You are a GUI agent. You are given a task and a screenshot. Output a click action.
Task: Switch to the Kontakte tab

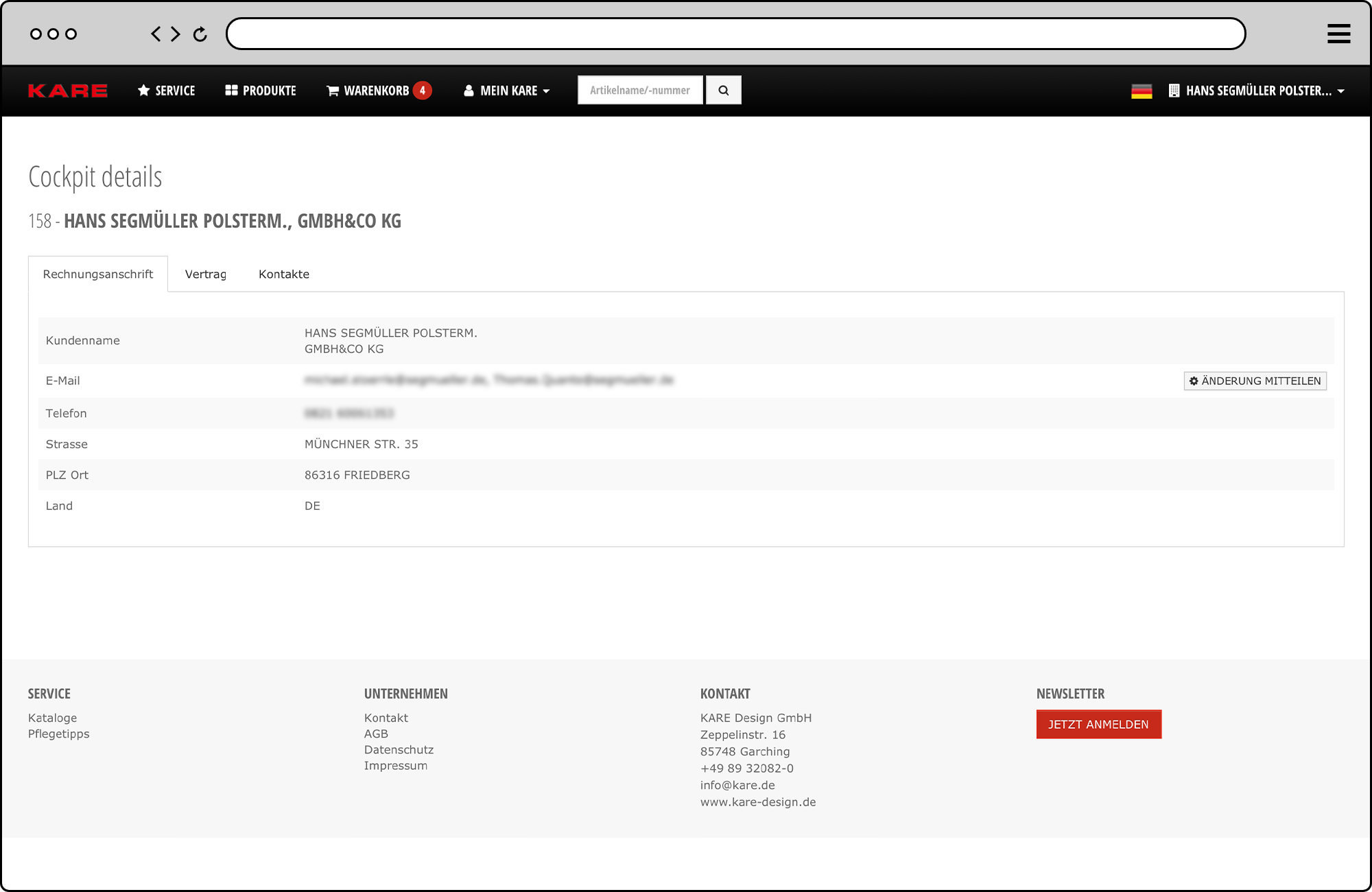284,274
